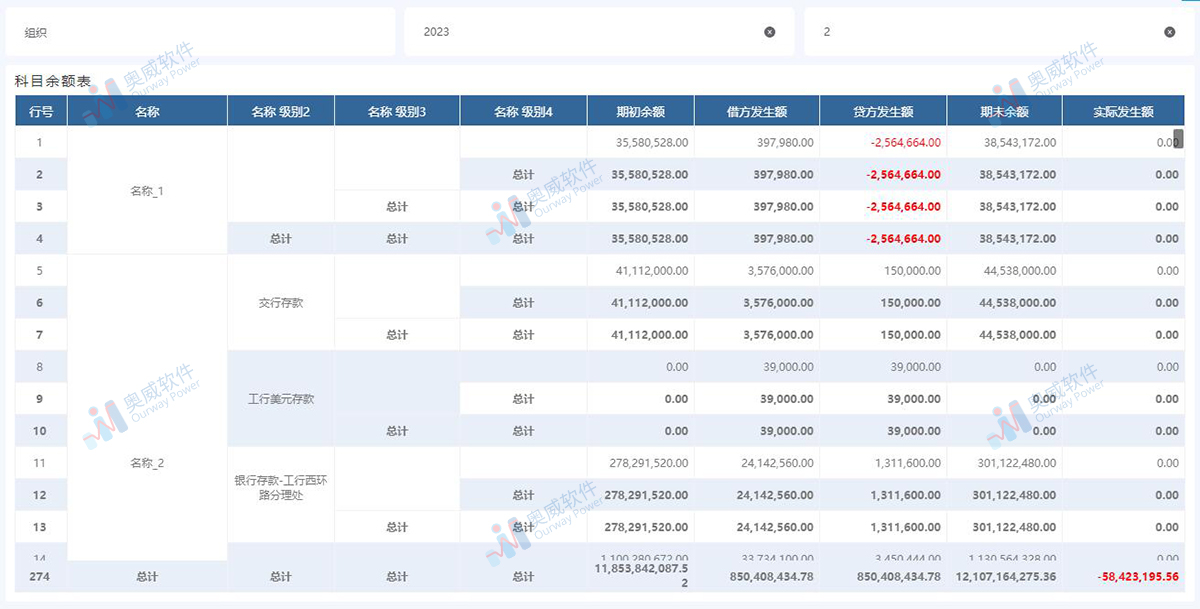Select the 名称_1 group cell
This screenshot has height=609, width=1200.
pos(147,191)
